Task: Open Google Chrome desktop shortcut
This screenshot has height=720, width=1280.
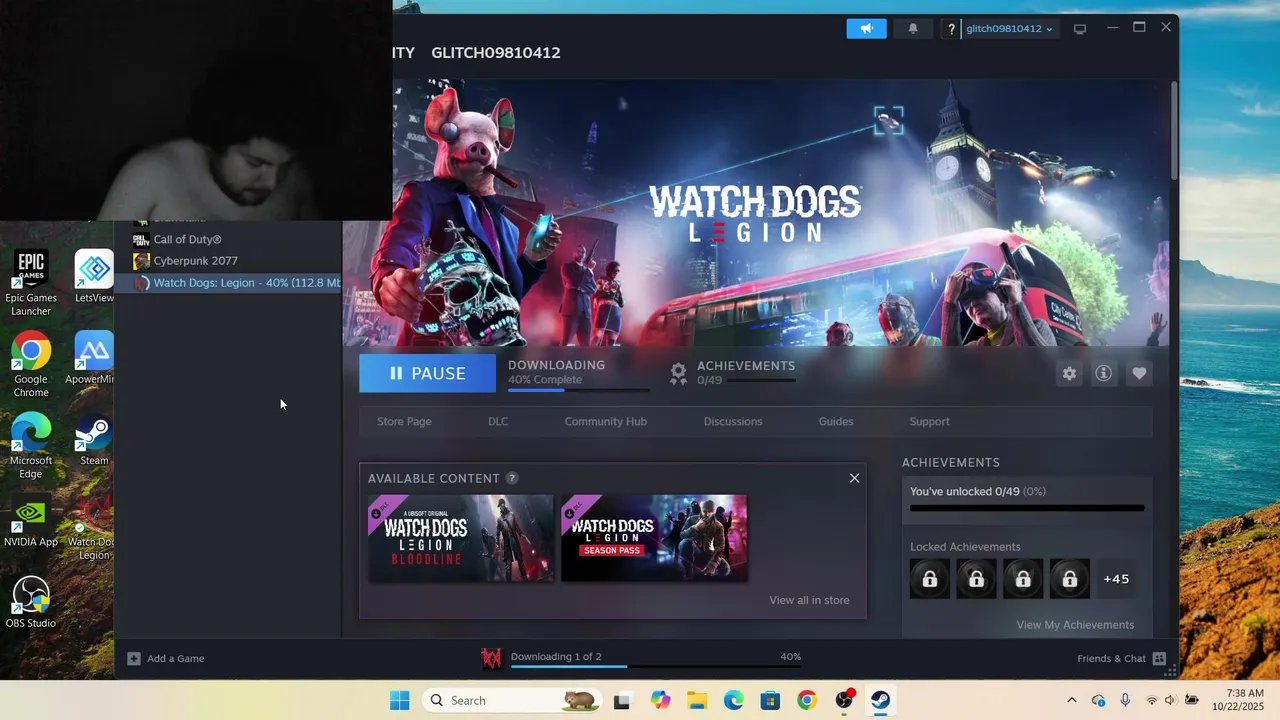Action: click(31, 364)
